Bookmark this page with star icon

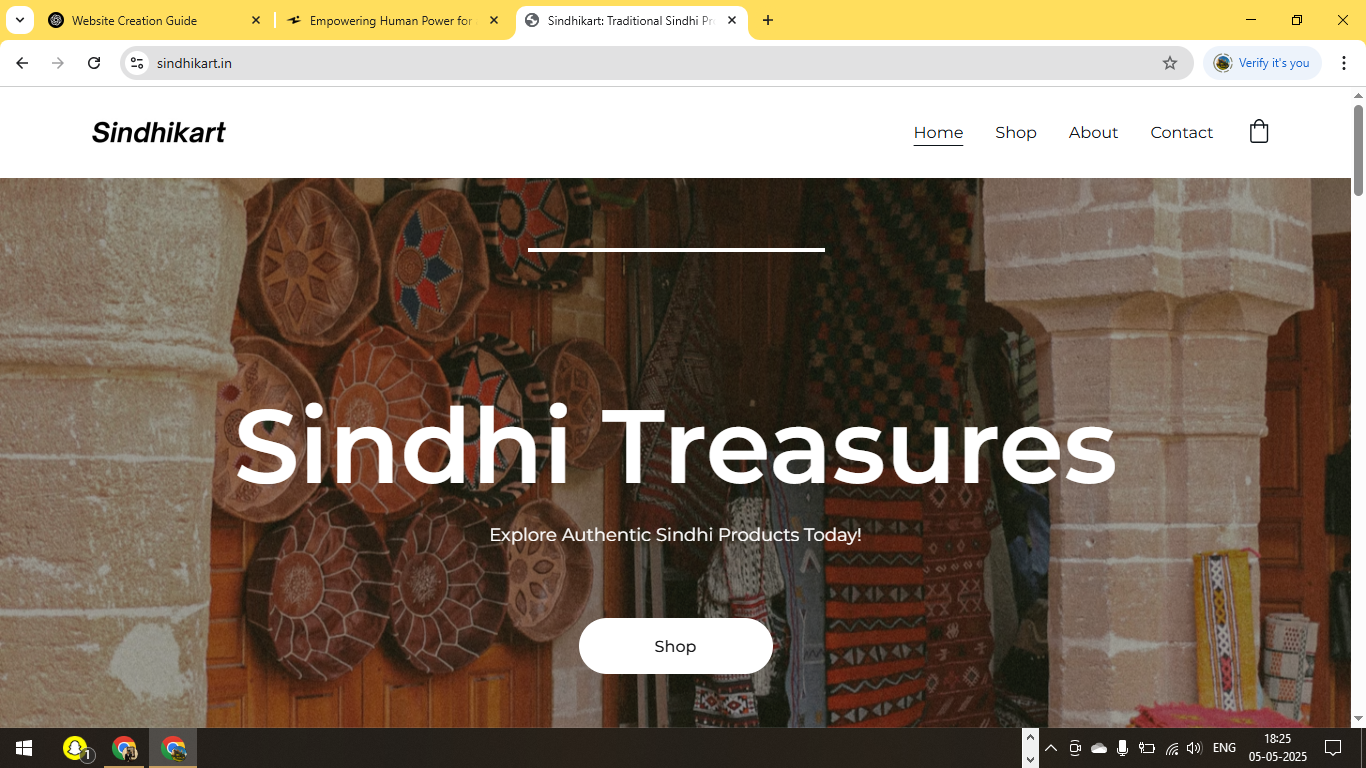click(1170, 63)
